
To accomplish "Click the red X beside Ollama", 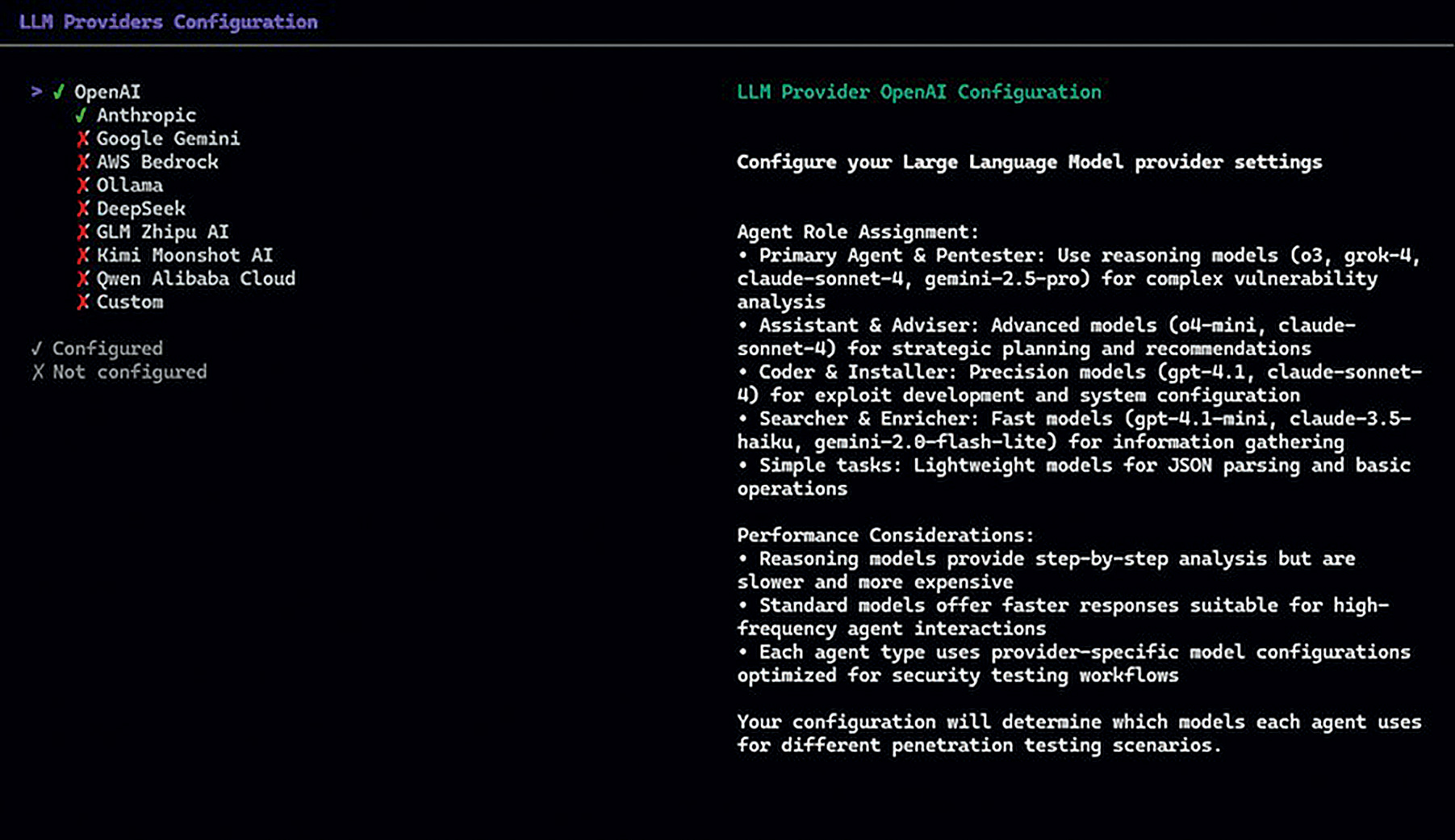I will point(82,186).
